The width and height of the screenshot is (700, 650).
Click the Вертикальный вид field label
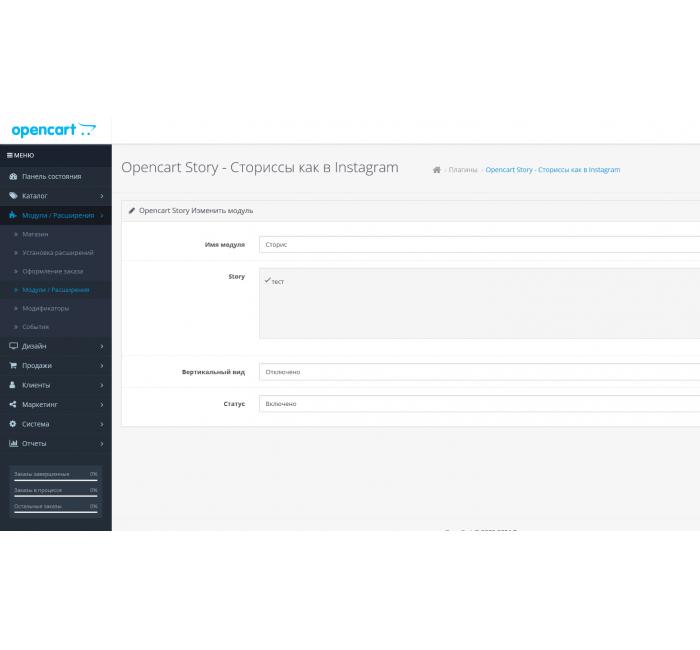213,372
